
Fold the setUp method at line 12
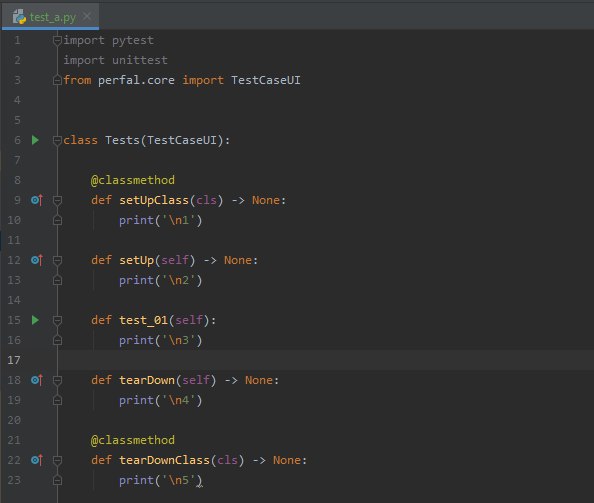click(57, 260)
